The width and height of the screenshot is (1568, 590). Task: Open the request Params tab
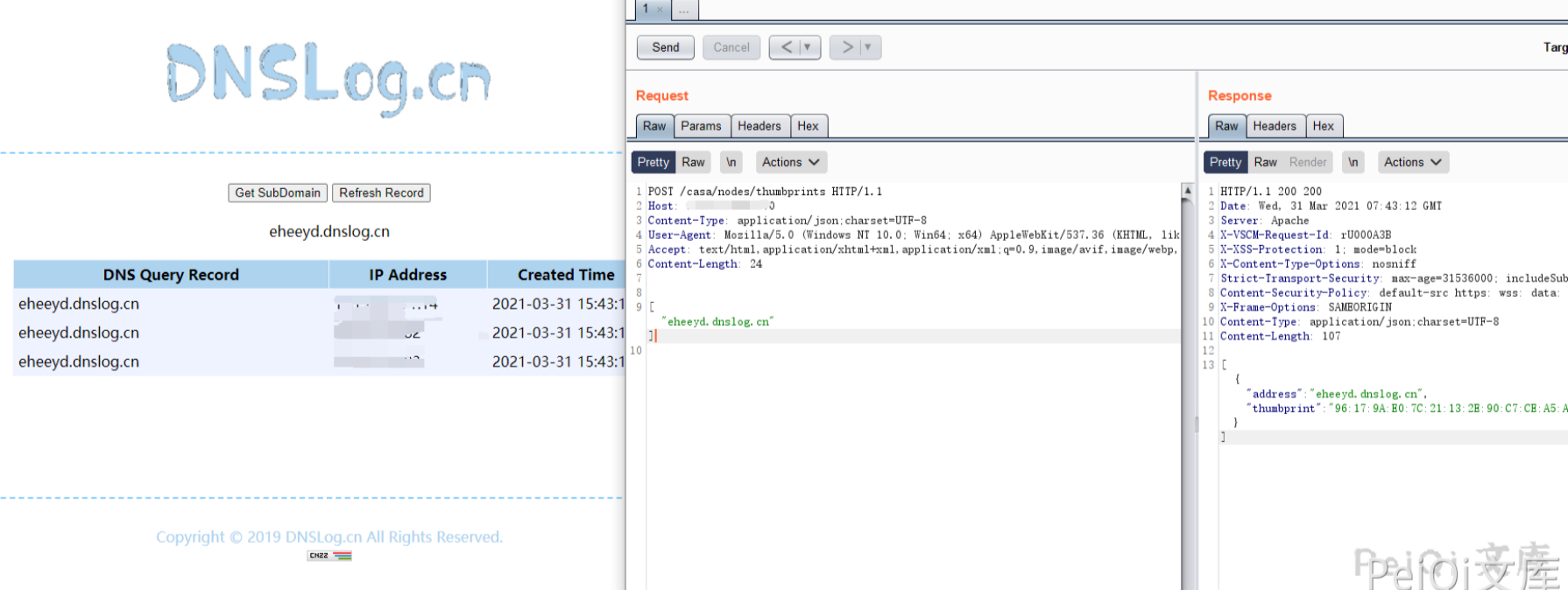coord(701,126)
